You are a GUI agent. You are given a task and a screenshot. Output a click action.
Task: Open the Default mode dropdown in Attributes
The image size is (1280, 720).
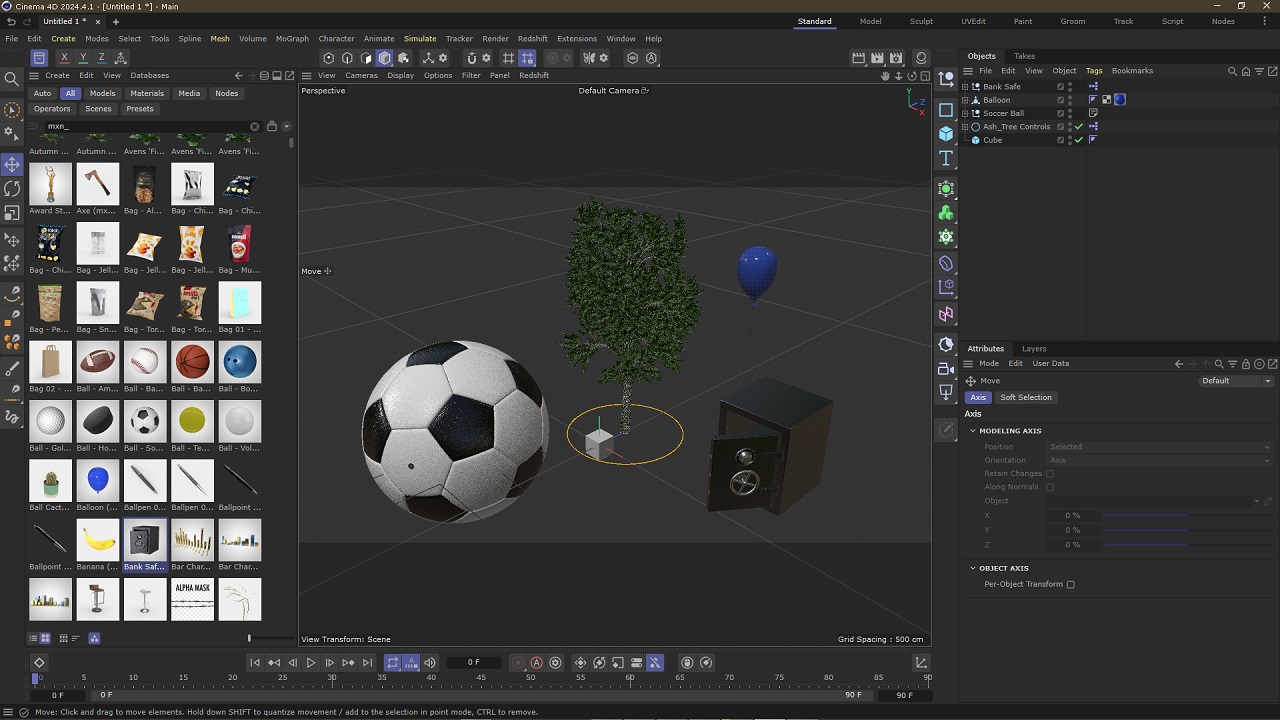coord(1236,381)
